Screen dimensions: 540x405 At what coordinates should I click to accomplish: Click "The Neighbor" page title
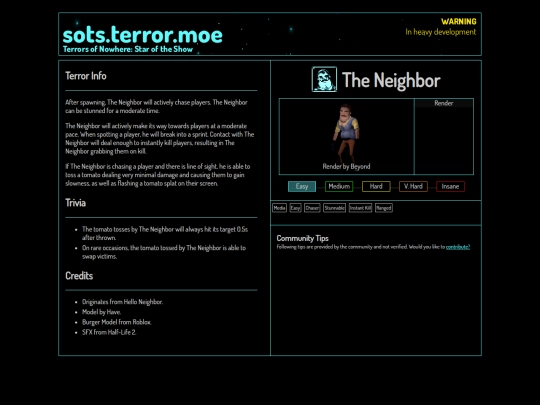(x=391, y=80)
